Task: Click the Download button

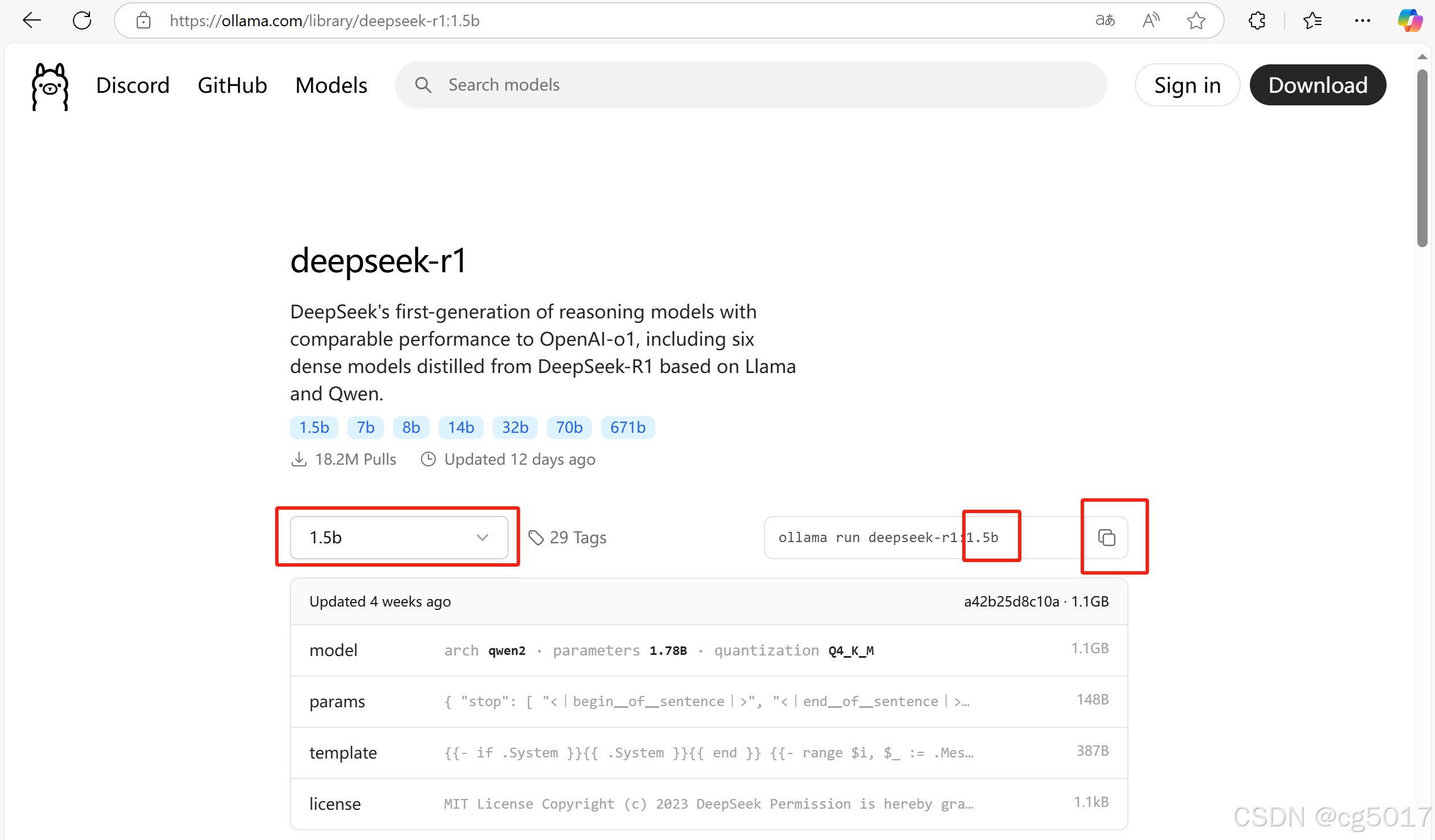Action: click(1317, 85)
